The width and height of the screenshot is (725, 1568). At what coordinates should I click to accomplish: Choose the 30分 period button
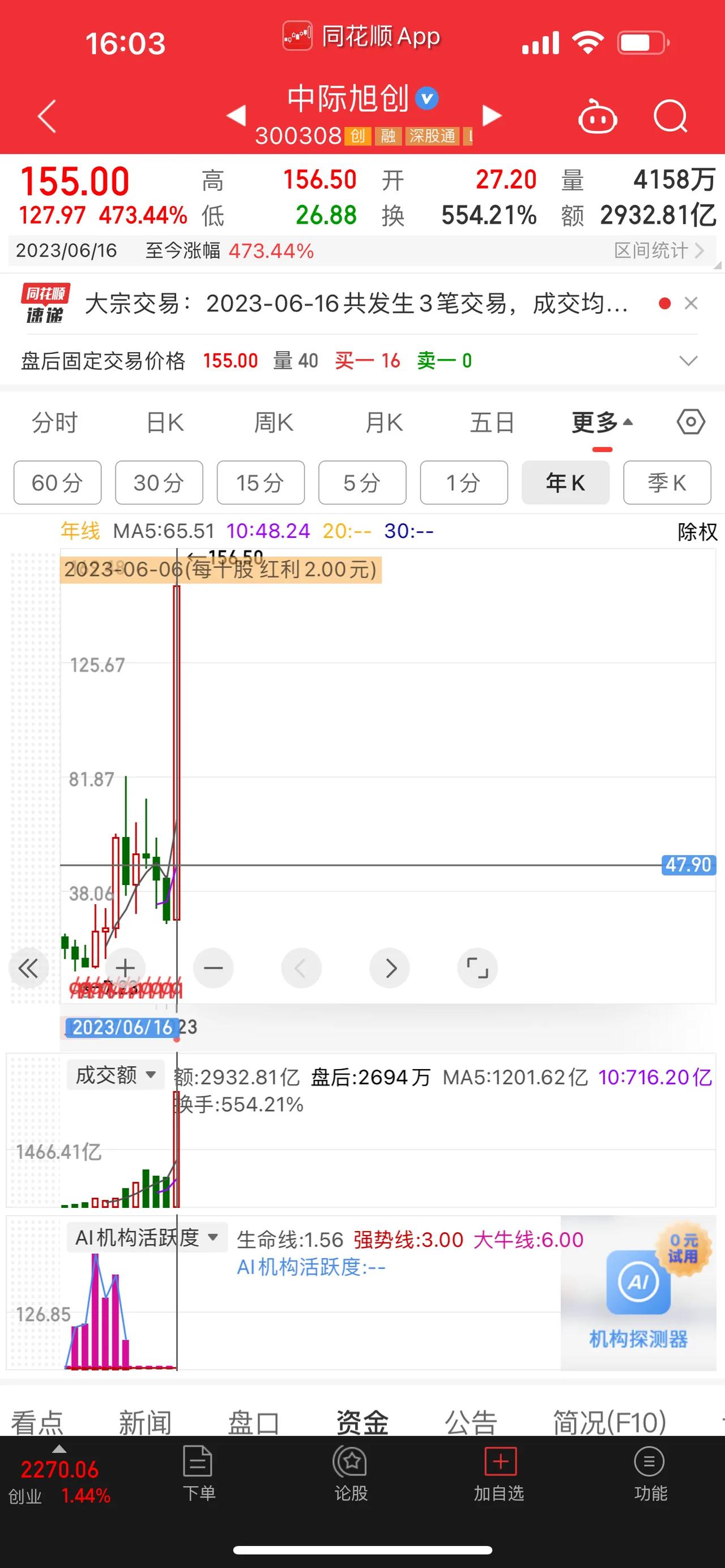(159, 482)
